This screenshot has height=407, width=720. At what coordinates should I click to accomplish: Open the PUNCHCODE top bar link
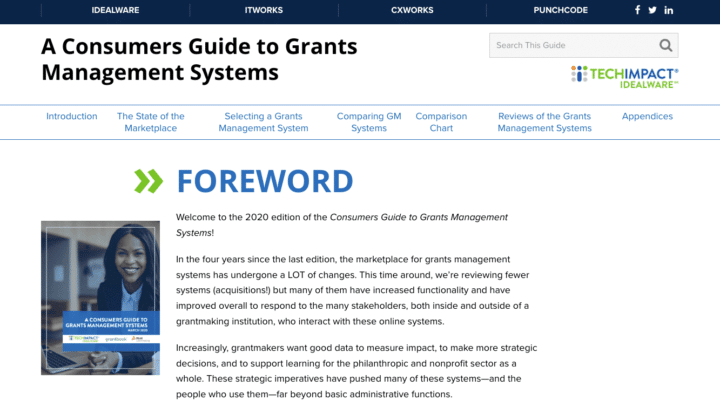click(560, 10)
